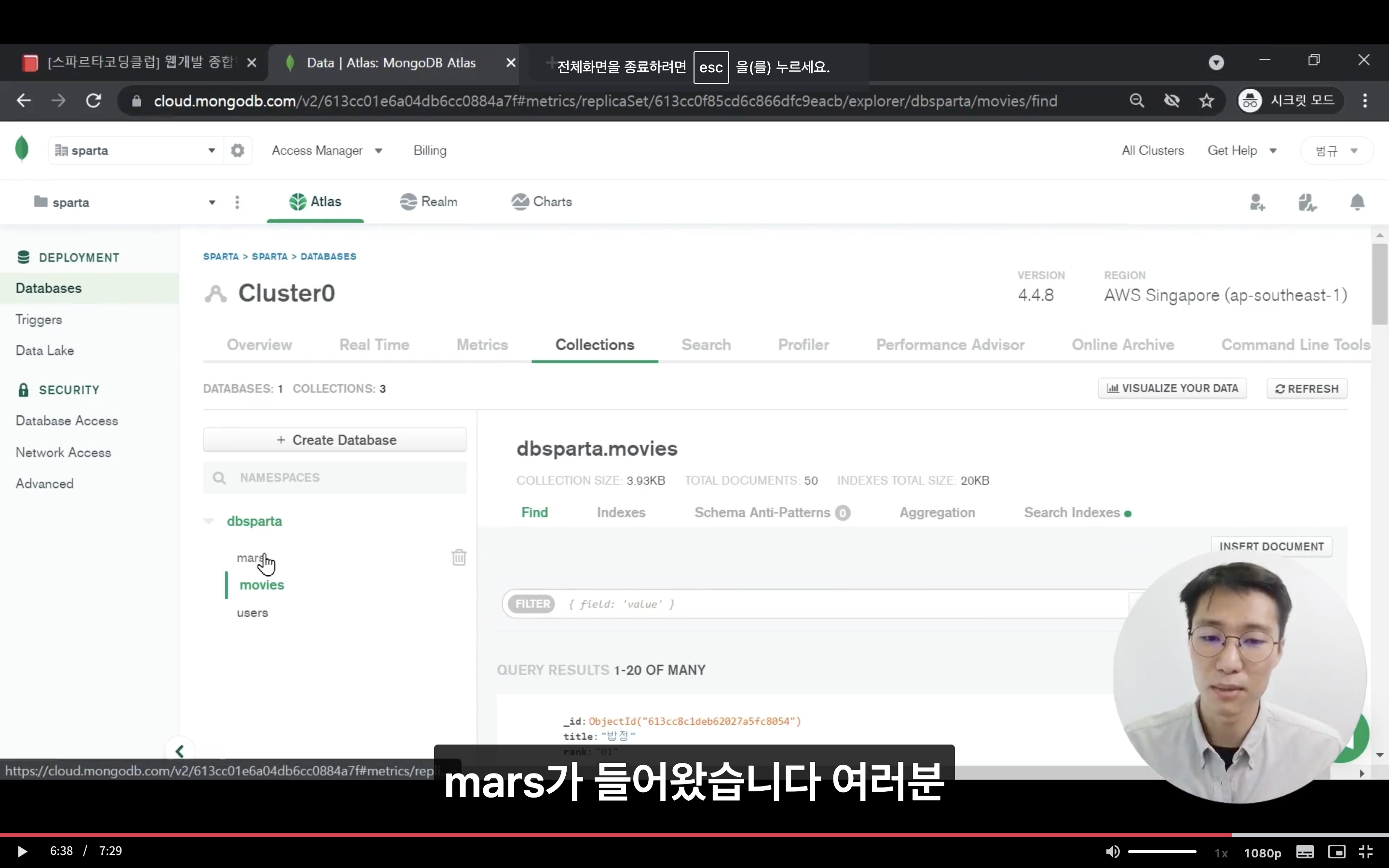Open Schema Anti-Patterns tab
The width and height of the screenshot is (1389, 868).
click(772, 512)
